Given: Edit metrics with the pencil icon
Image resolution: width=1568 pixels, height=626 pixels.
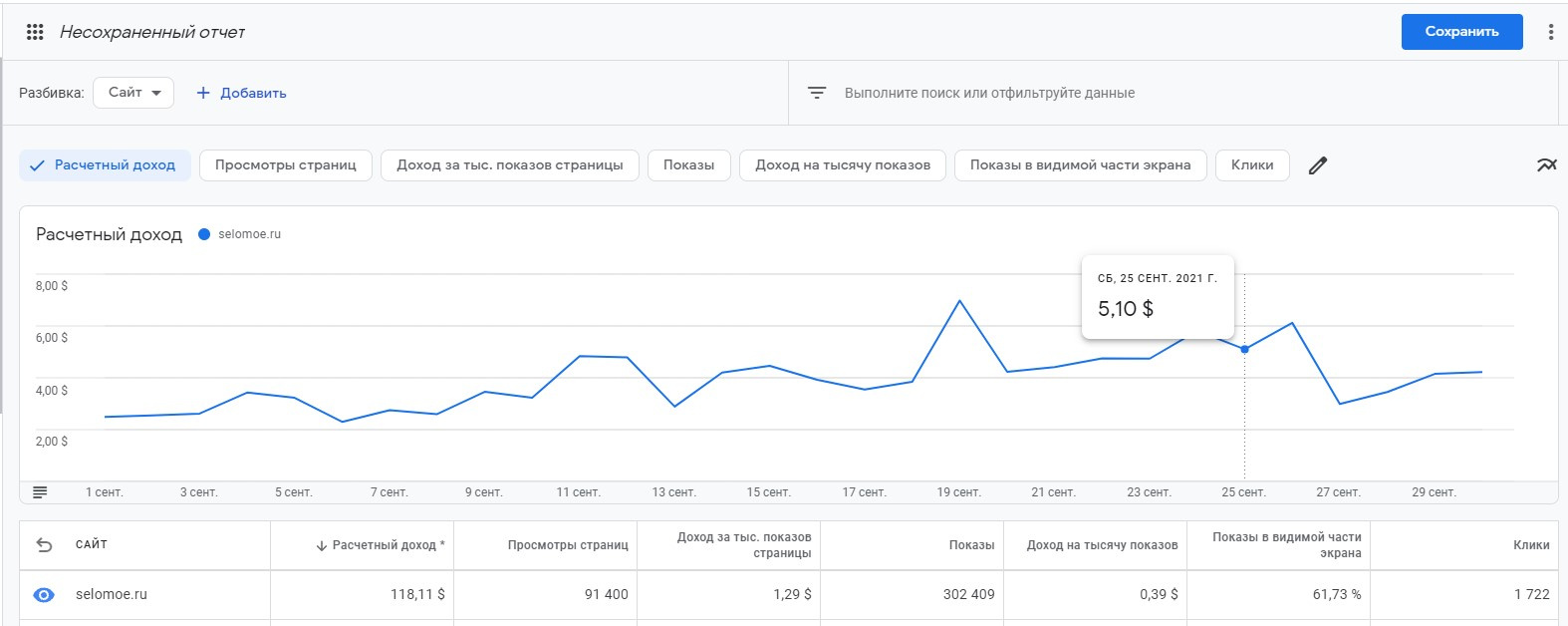Looking at the screenshot, I should pyautogui.click(x=1317, y=165).
